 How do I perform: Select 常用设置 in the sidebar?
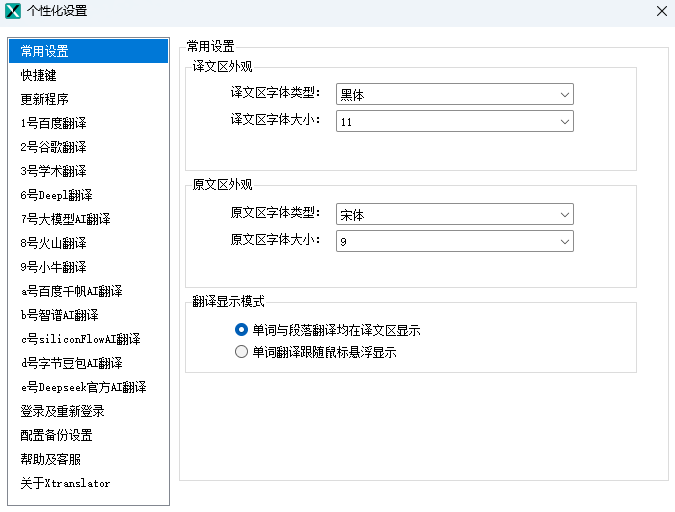point(45,51)
